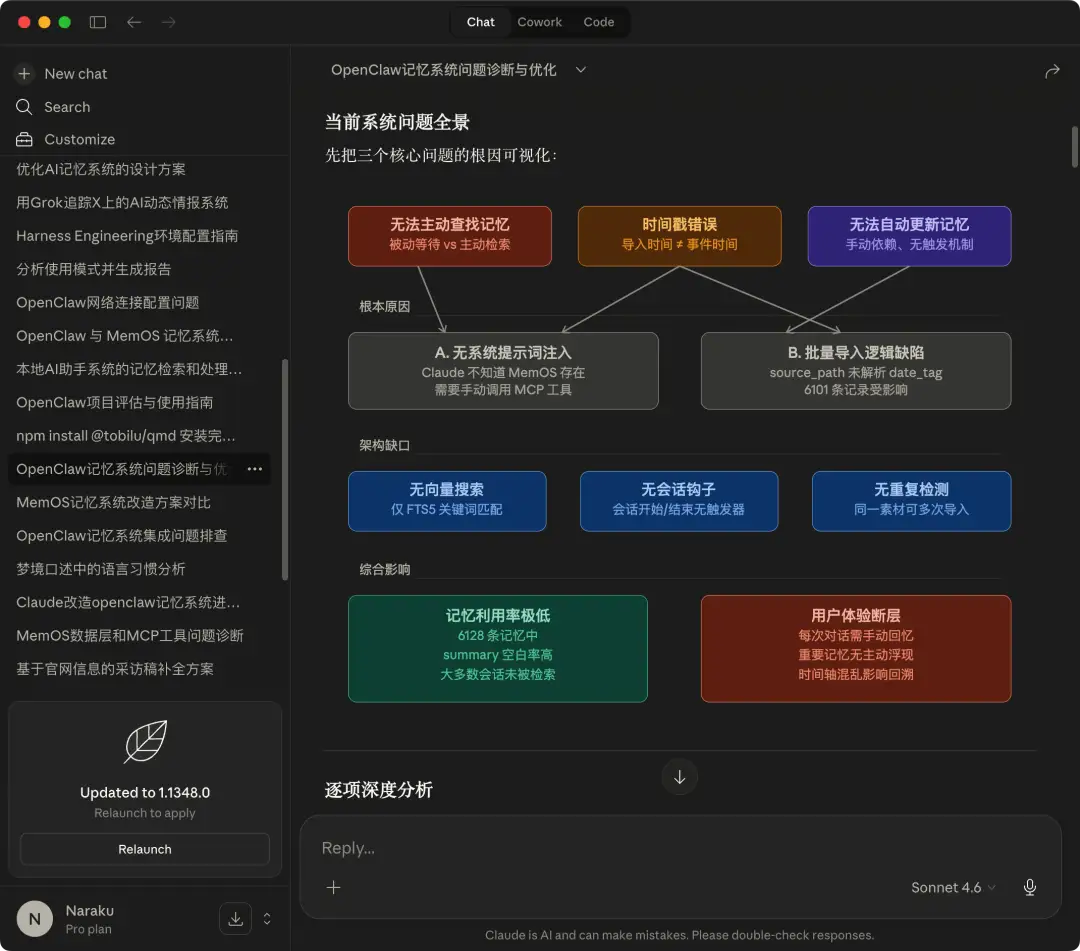Switch to the Code tab
The height and width of the screenshot is (951, 1080).
click(599, 22)
